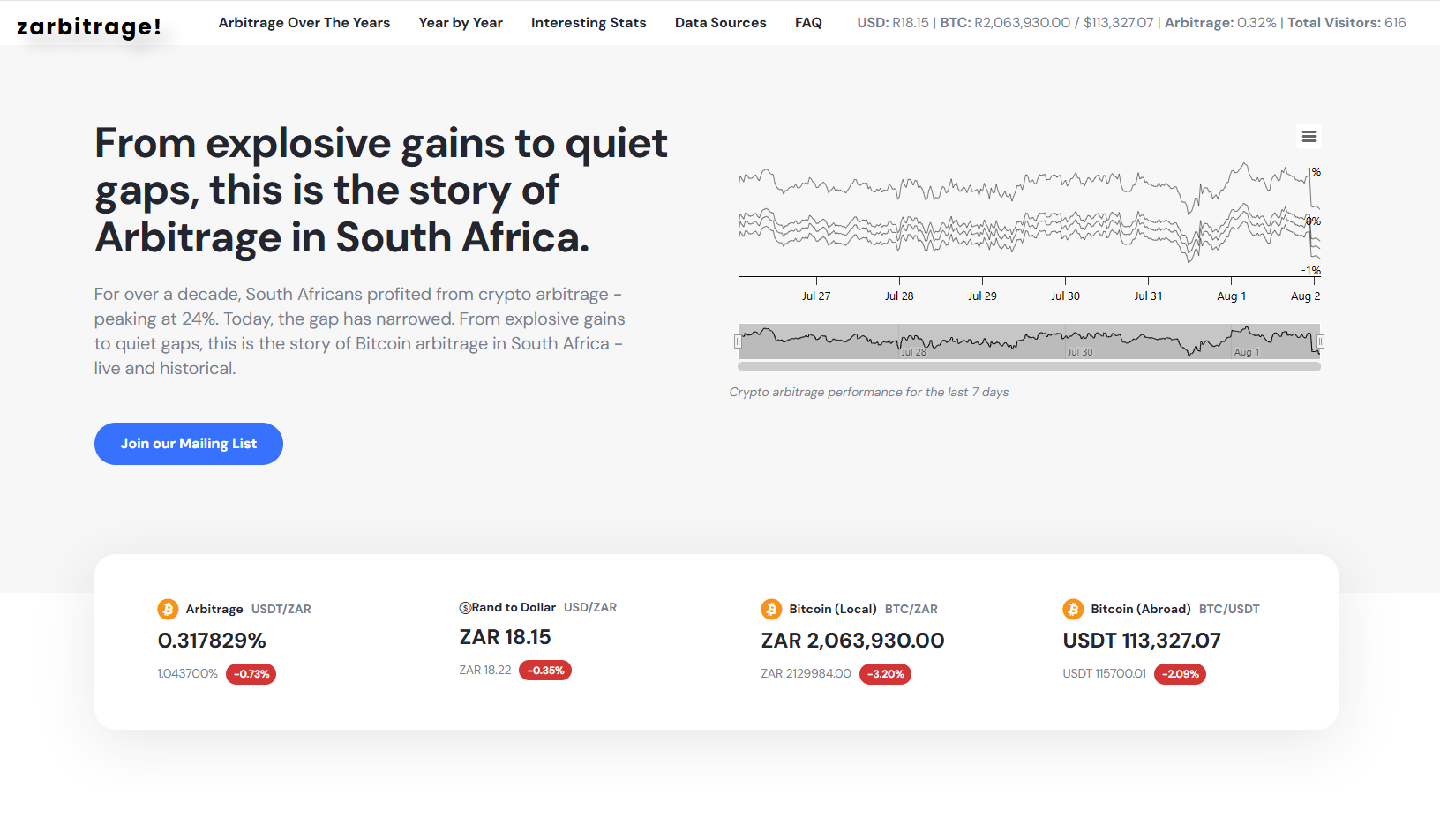This screenshot has height=840, width=1440.
Task: Click the -3.20% Bitcoin local change badge
Action: point(885,674)
